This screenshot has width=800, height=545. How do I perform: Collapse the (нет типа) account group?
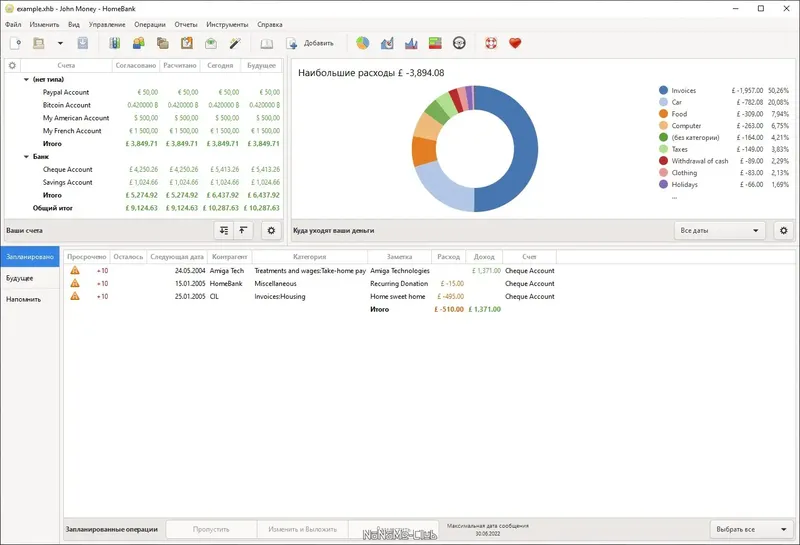26,80
